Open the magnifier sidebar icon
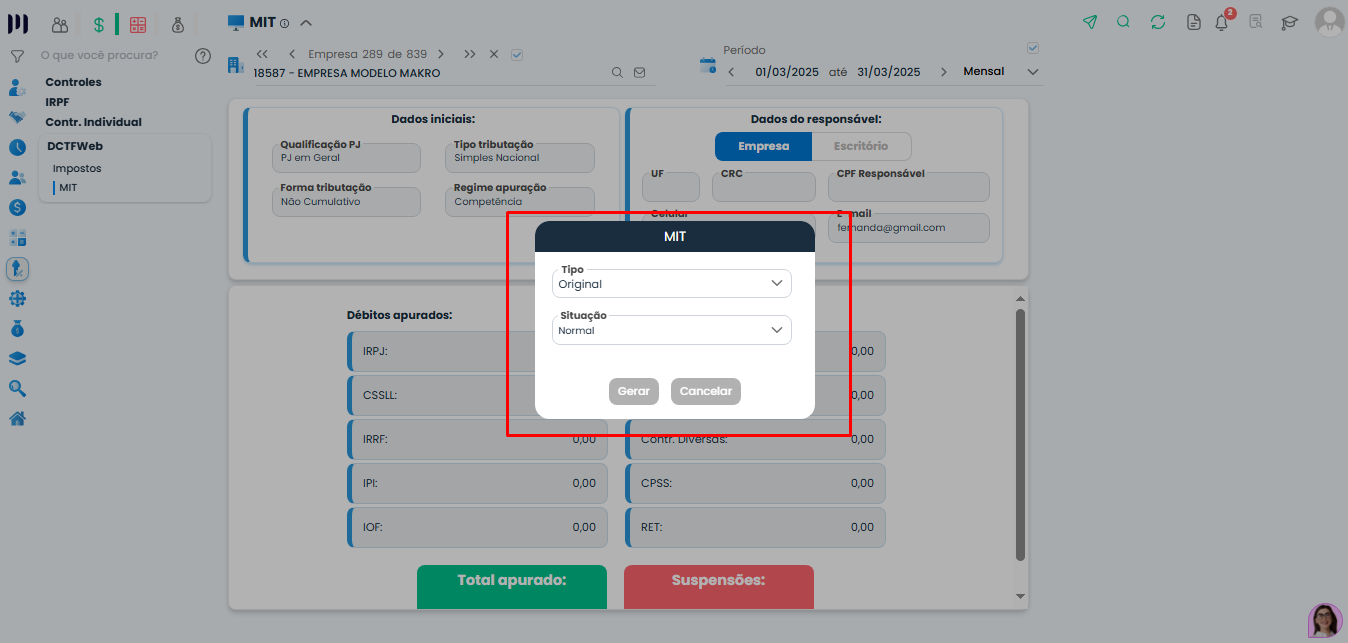Viewport: 1348px width, 643px height. click(x=17, y=388)
